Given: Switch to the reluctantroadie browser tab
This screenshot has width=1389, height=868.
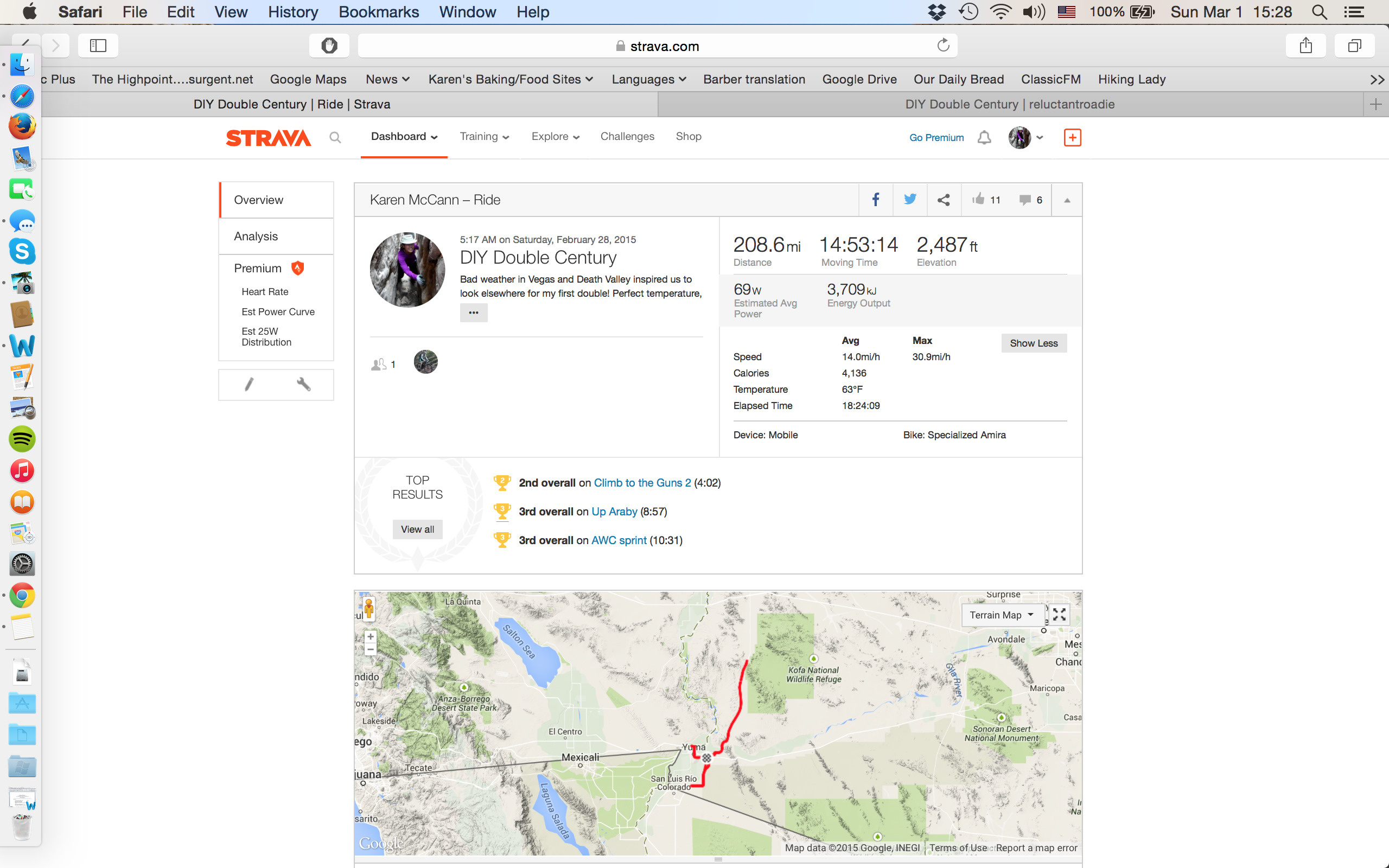Looking at the screenshot, I should pos(1010,104).
